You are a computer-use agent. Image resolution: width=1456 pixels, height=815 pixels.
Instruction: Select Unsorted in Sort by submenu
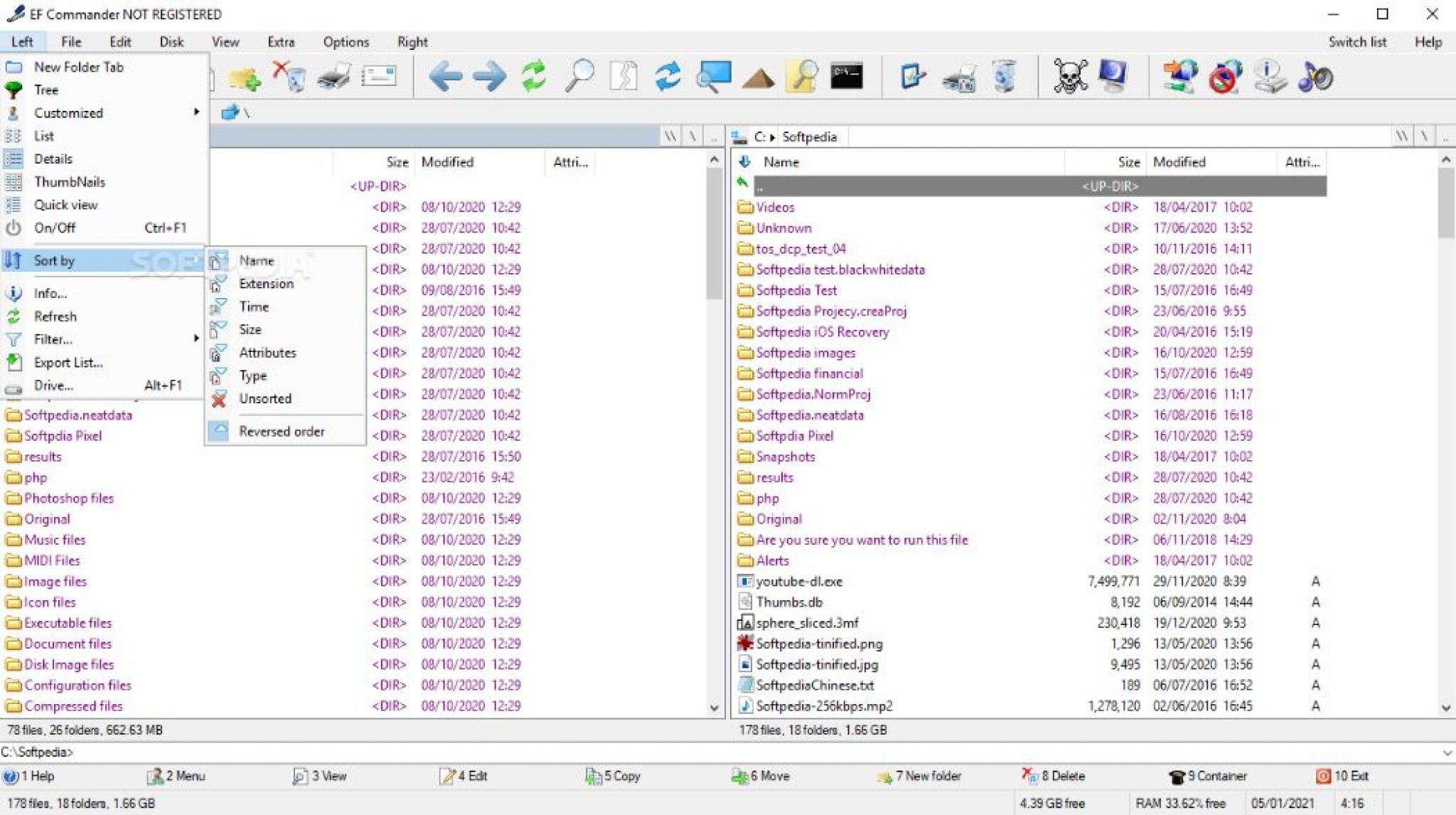click(265, 399)
